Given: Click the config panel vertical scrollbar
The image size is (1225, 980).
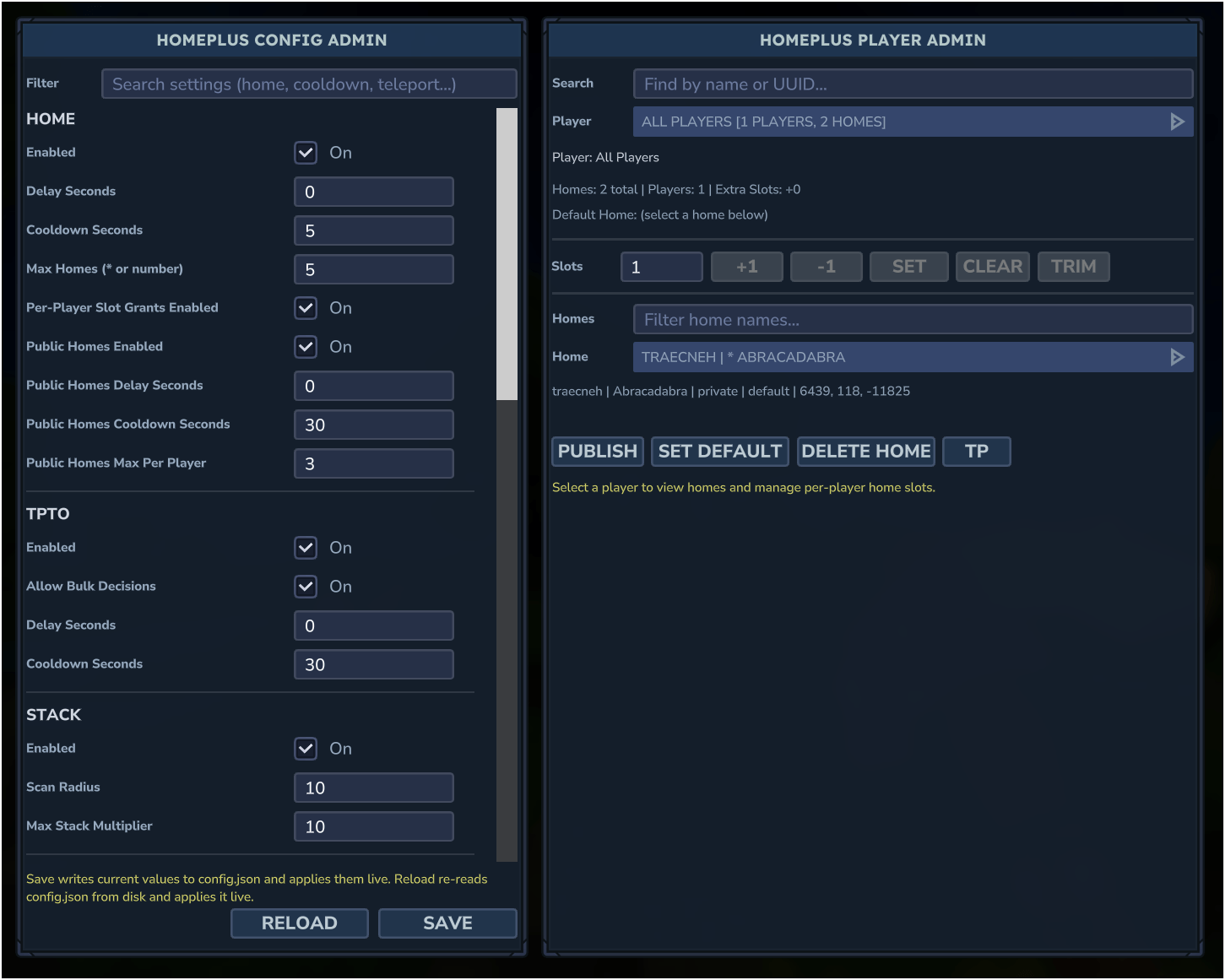Looking at the screenshot, I should [x=507, y=253].
